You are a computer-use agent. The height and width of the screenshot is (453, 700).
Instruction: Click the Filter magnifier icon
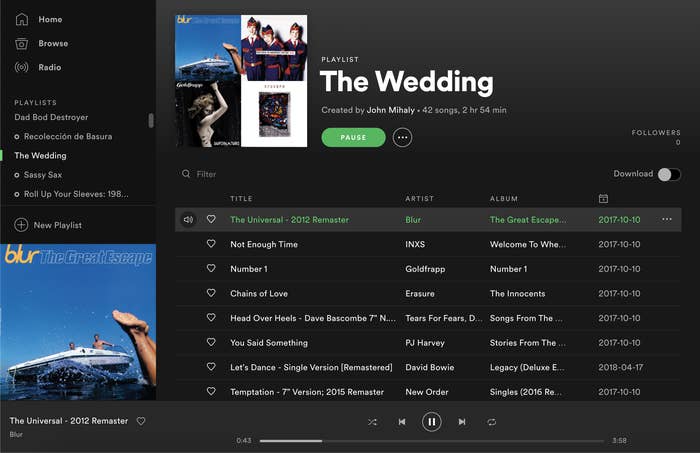(186, 174)
